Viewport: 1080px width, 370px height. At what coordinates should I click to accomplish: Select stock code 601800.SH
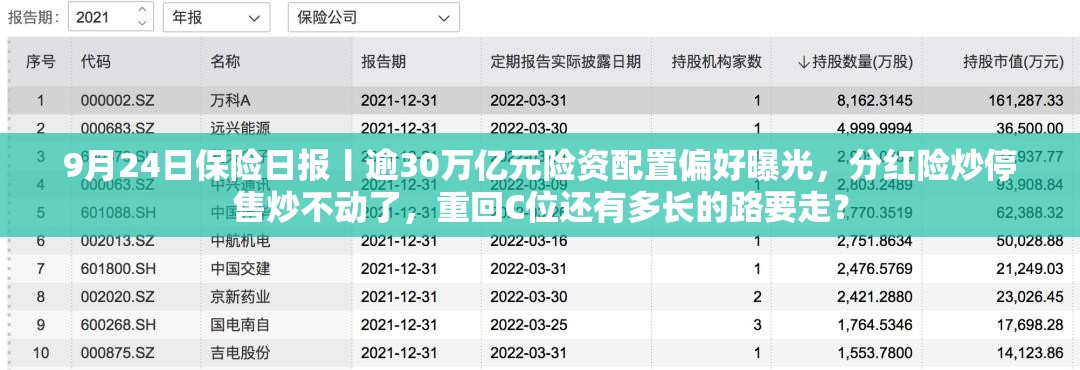118,269
